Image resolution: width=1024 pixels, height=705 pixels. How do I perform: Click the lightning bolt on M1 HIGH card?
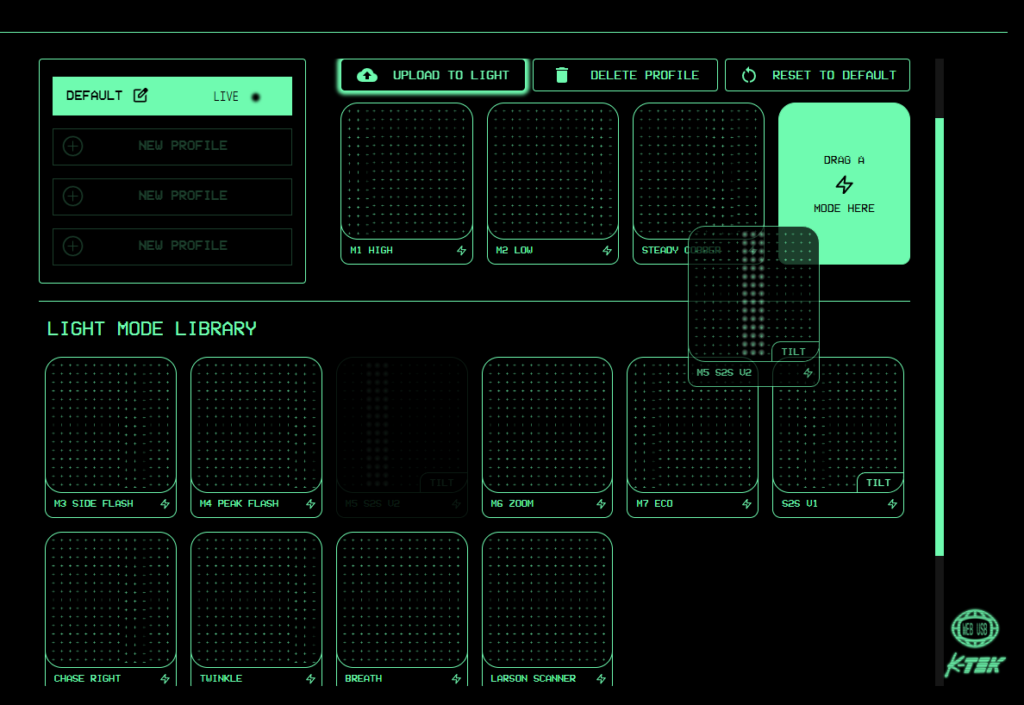pyautogui.click(x=462, y=251)
